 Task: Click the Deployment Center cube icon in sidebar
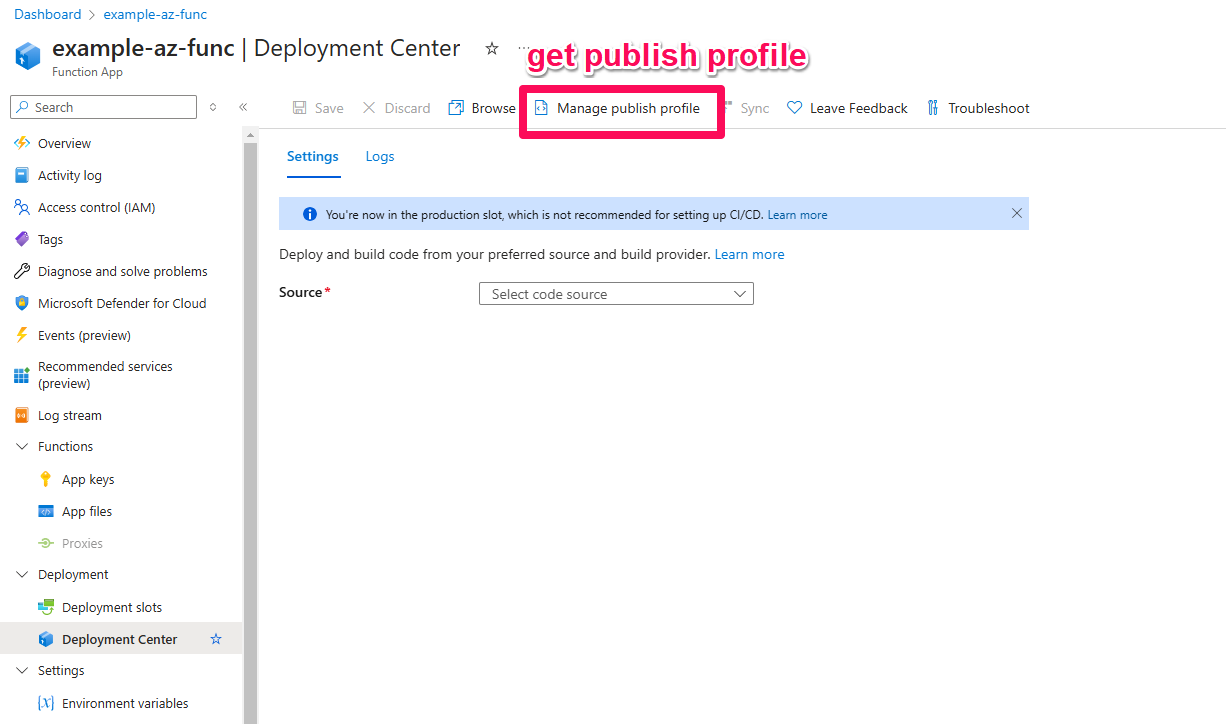click(x=46, y=639)
